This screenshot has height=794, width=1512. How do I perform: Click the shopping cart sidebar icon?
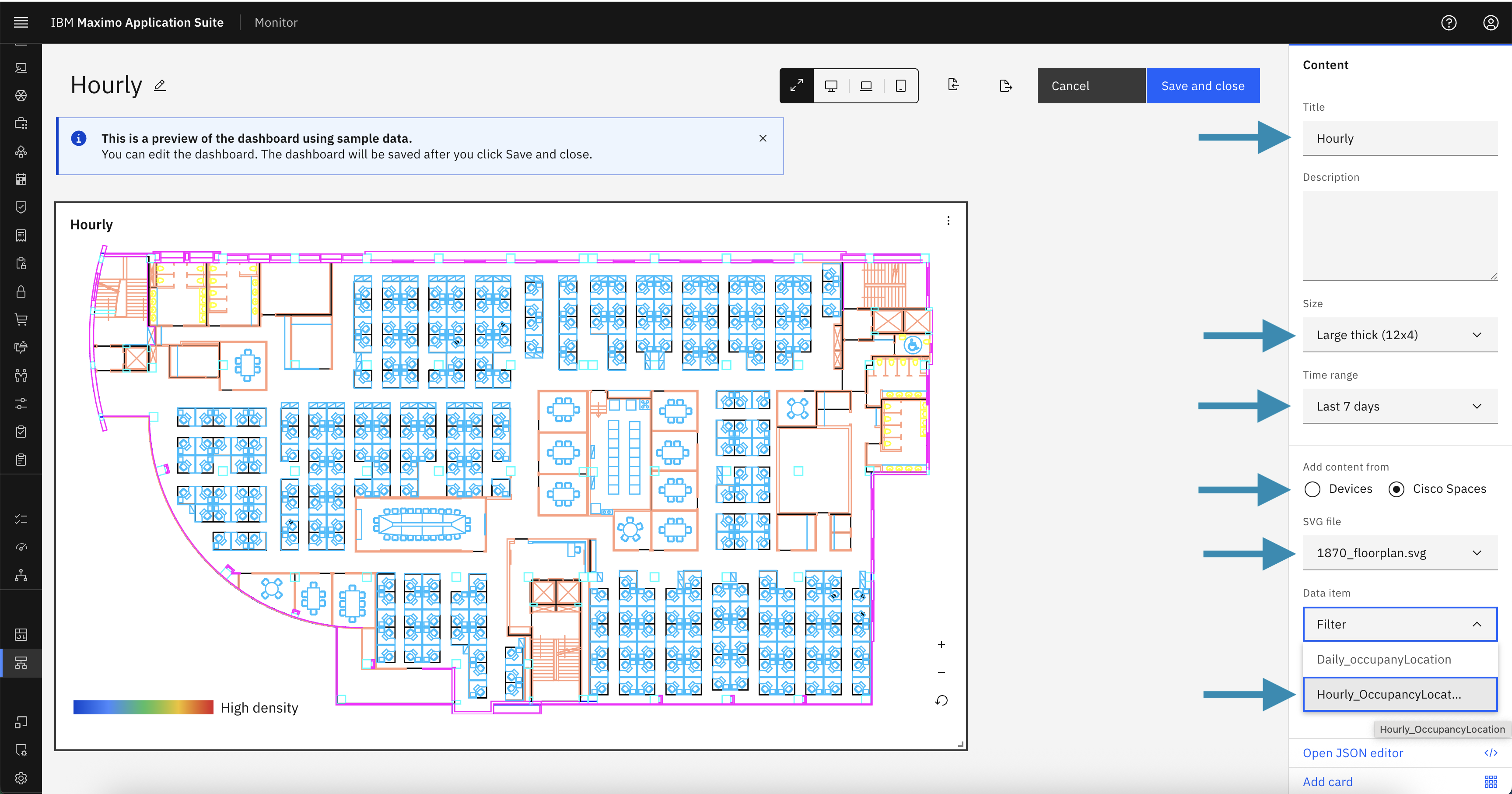(x=21, y=320)
